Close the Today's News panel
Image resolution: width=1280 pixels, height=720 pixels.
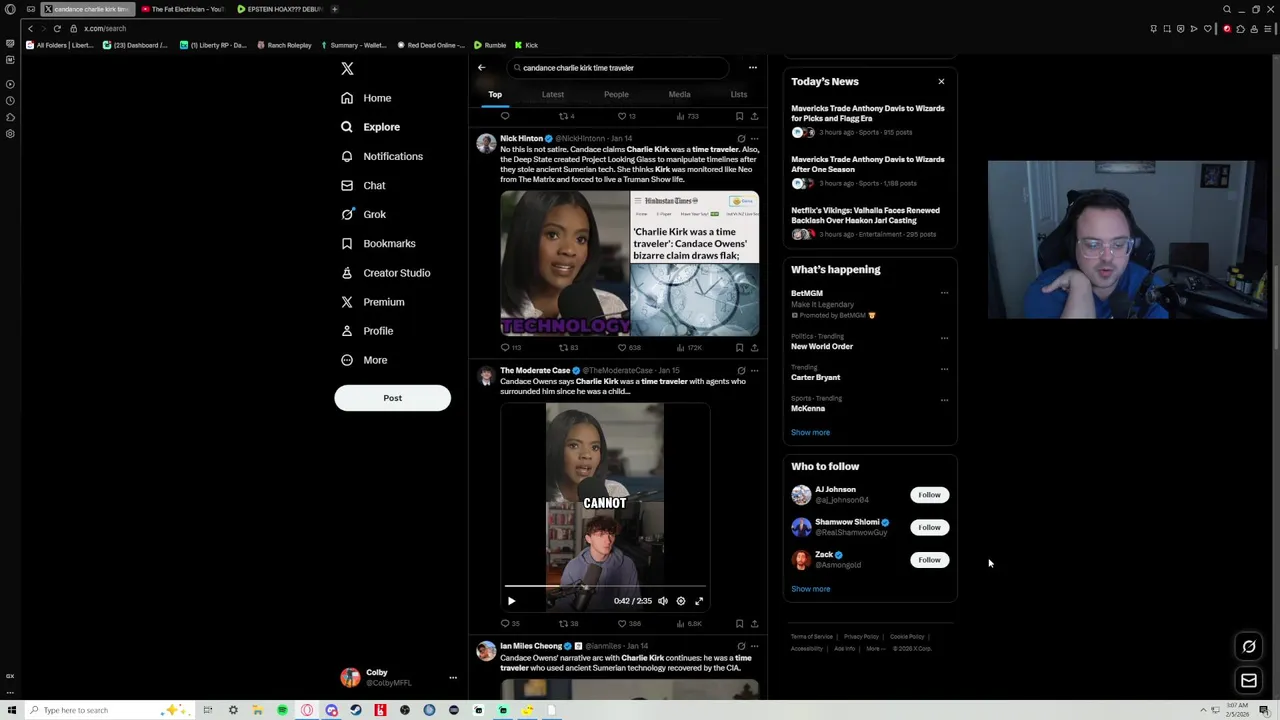(941, 82)
